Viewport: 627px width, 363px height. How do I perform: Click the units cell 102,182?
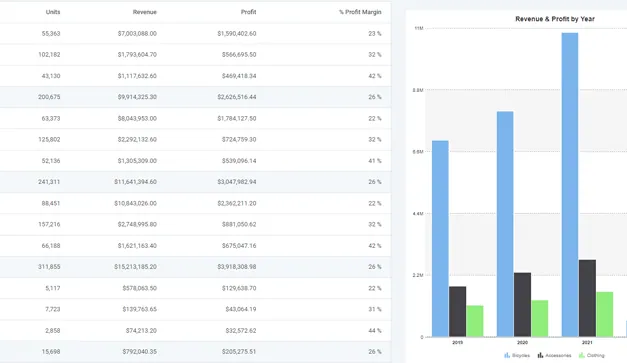49,54
